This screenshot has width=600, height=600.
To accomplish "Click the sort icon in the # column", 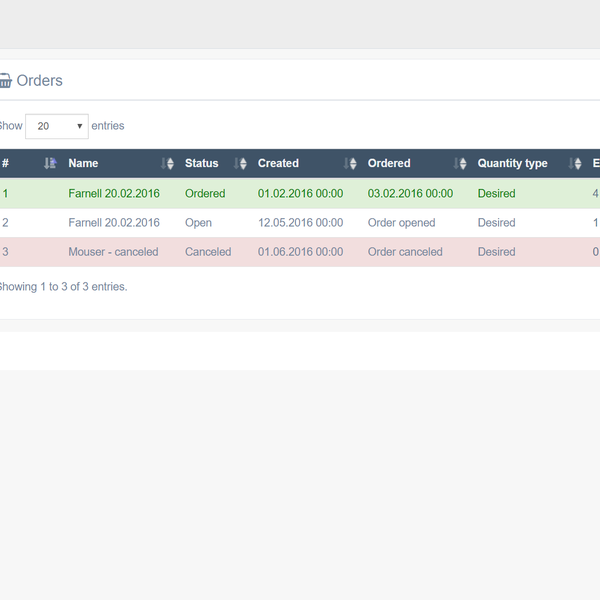I will [50, 164].
